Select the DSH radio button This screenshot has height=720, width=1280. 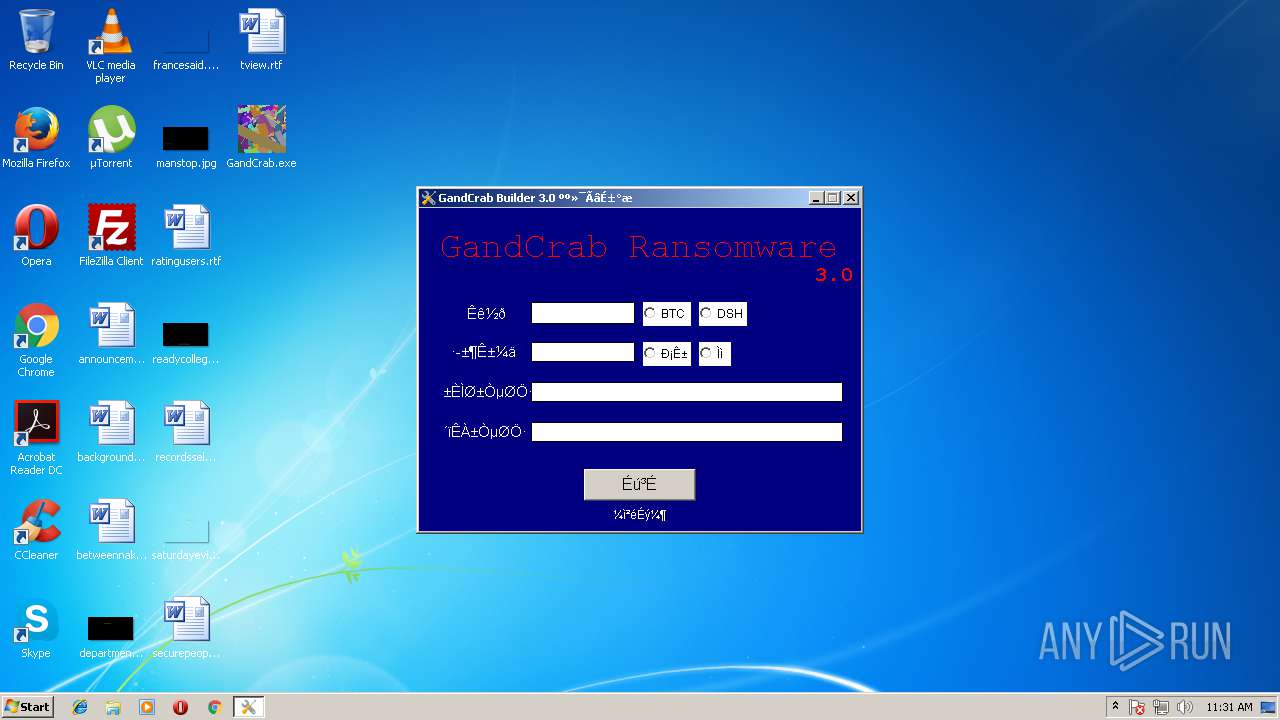(x=706, y=313)
